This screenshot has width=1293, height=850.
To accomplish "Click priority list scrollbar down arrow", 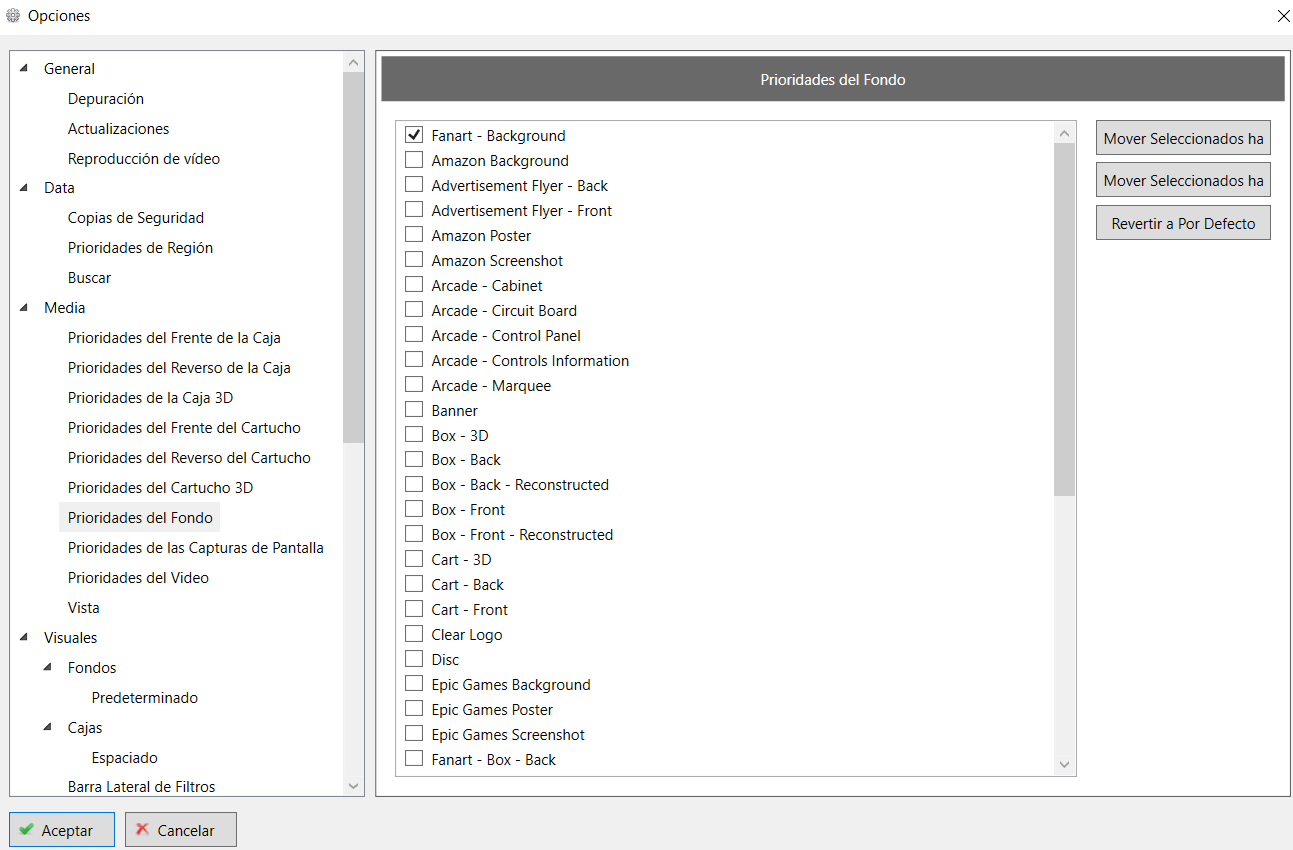I will 1064,765.
